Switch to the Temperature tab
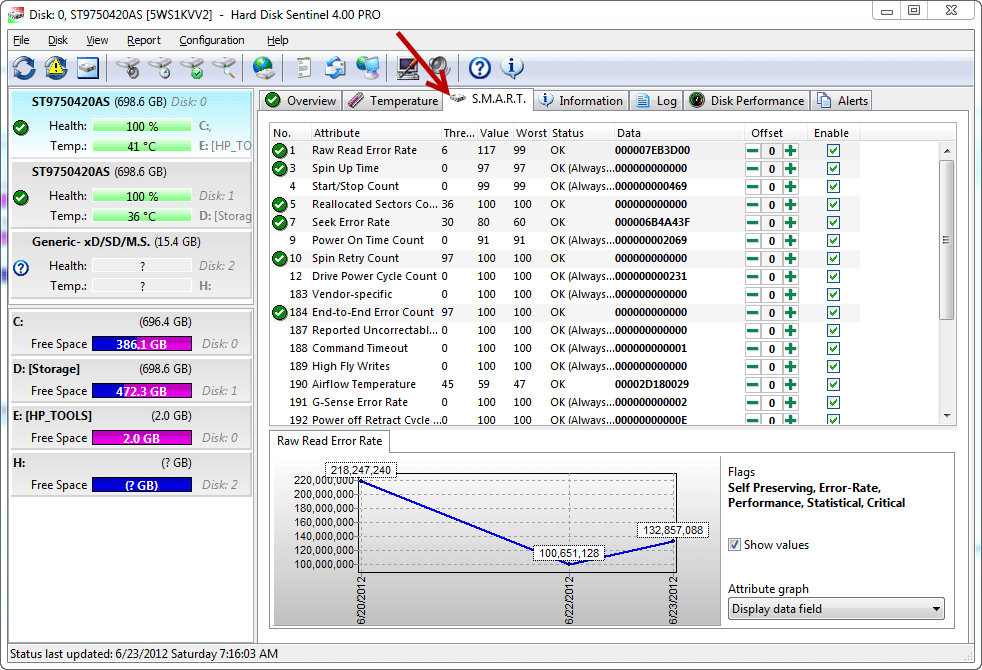 coord(393,101)
